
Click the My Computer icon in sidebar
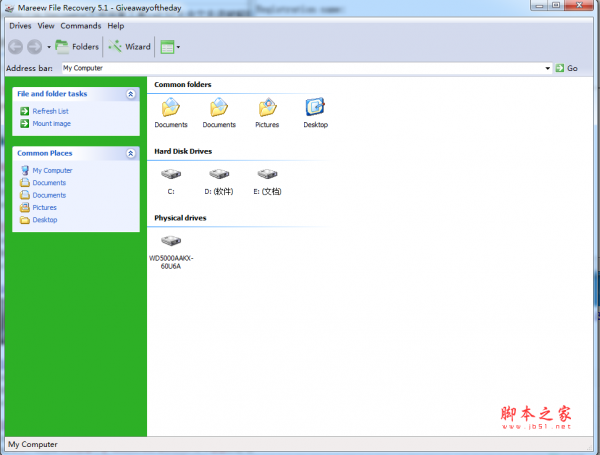pyautogui.click(x=25, y=170)
